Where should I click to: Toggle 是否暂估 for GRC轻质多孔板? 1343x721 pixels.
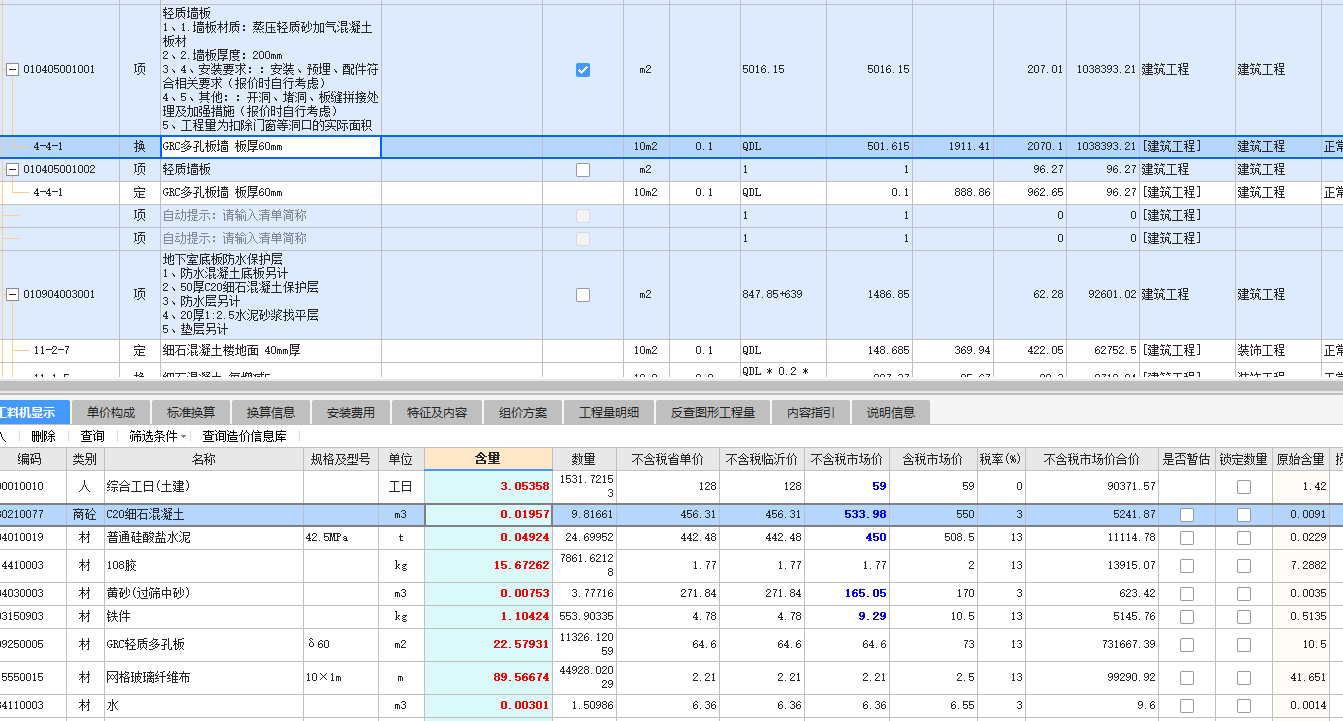coord(1186,645)
